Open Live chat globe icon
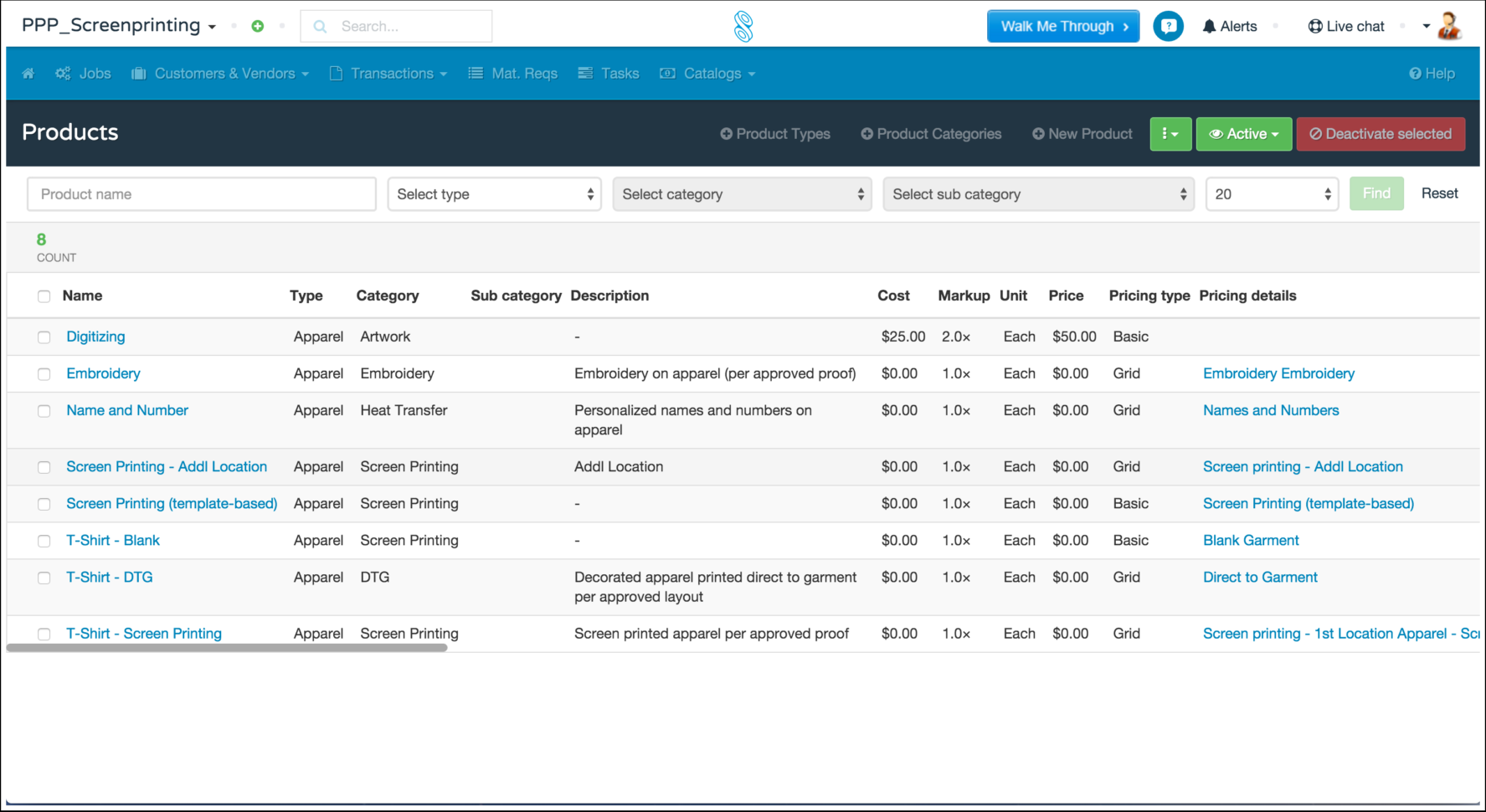Screen dimensions: 1486x812 point(1315,27)
